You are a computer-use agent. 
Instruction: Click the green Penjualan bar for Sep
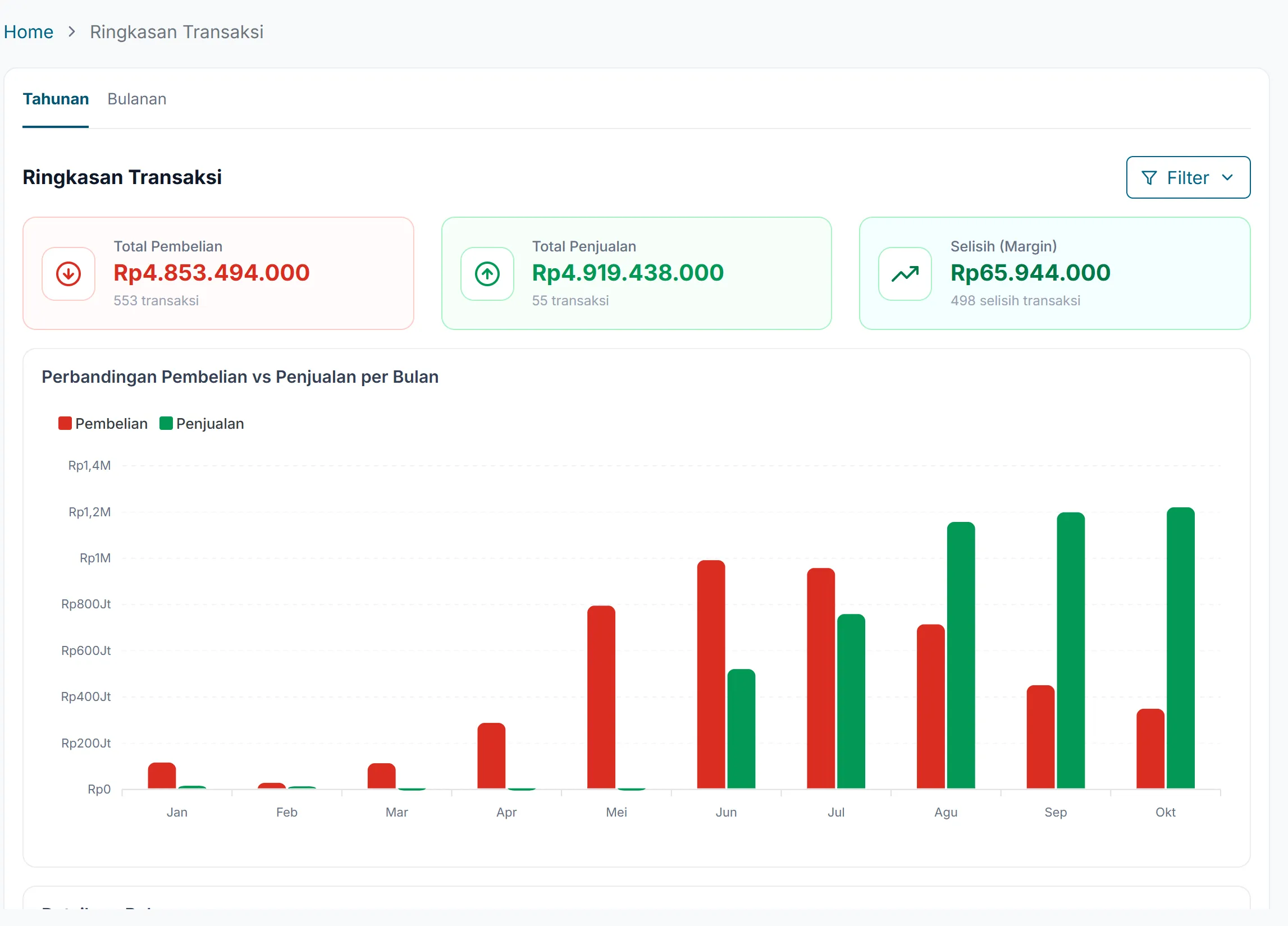pos(1071,650)
